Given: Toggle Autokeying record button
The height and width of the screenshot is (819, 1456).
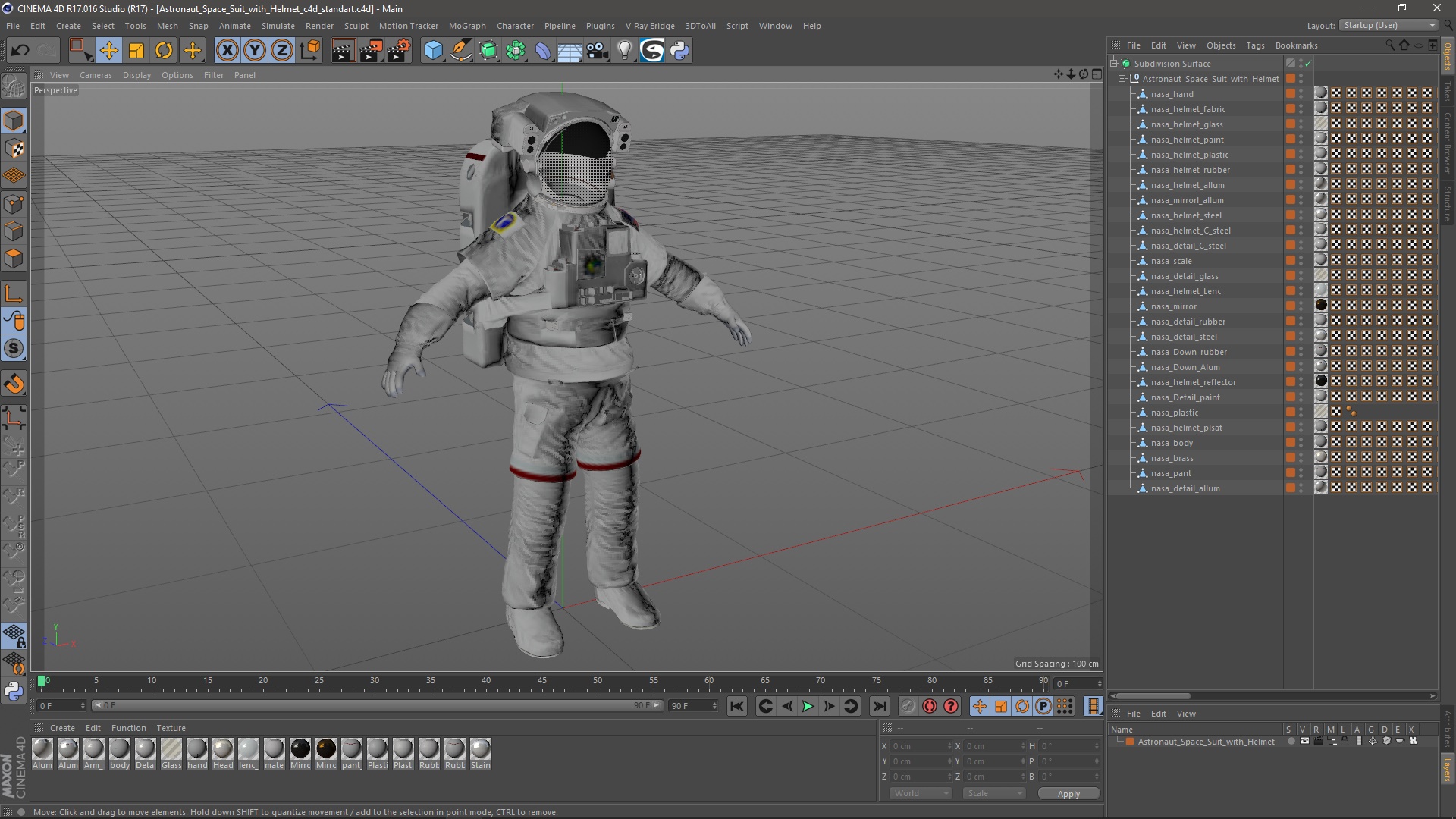Looking at the screenshot, I should point(930,706).
